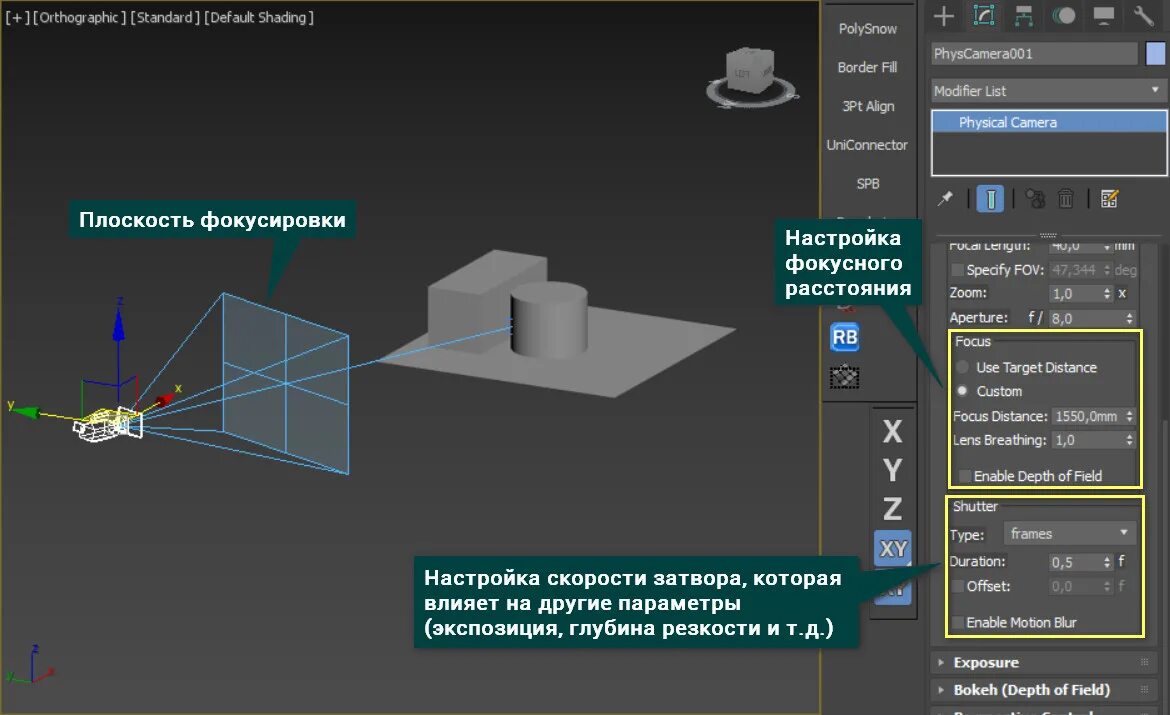
Task: Select Custom focus radio button
Action: click(x=963, y=390)
